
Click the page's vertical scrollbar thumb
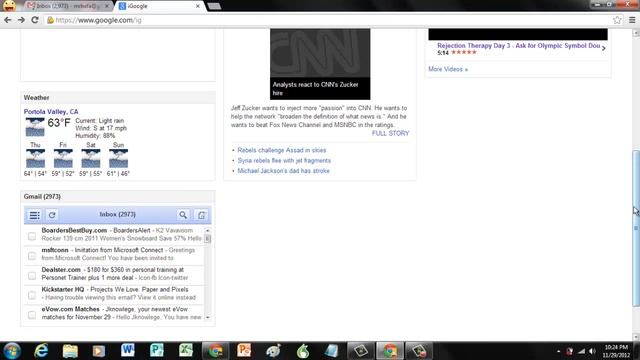(636, 229)
